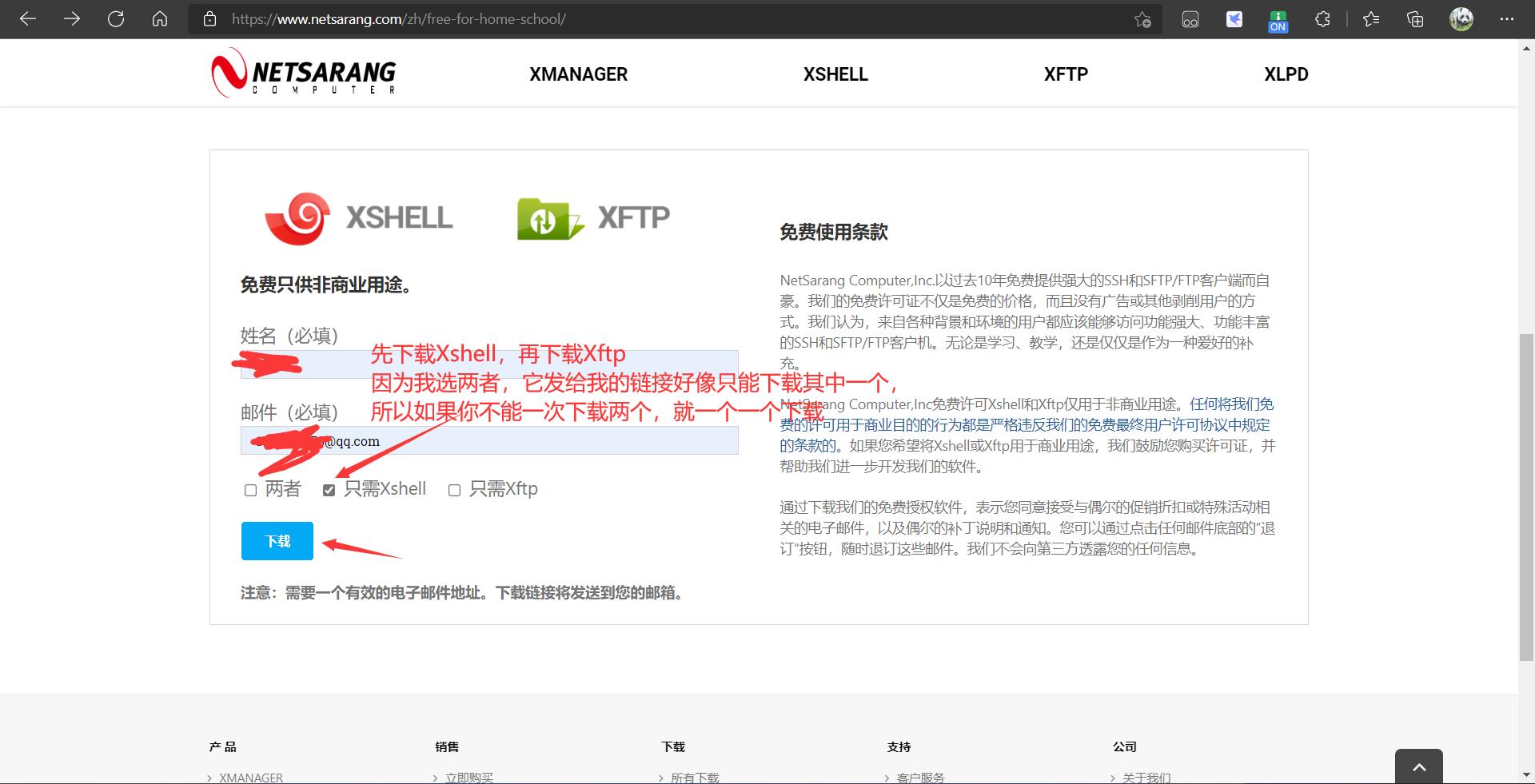Click the NetSarang Computer logo
The width and height of the screenshot is (1535, 784).
(302, 73)
